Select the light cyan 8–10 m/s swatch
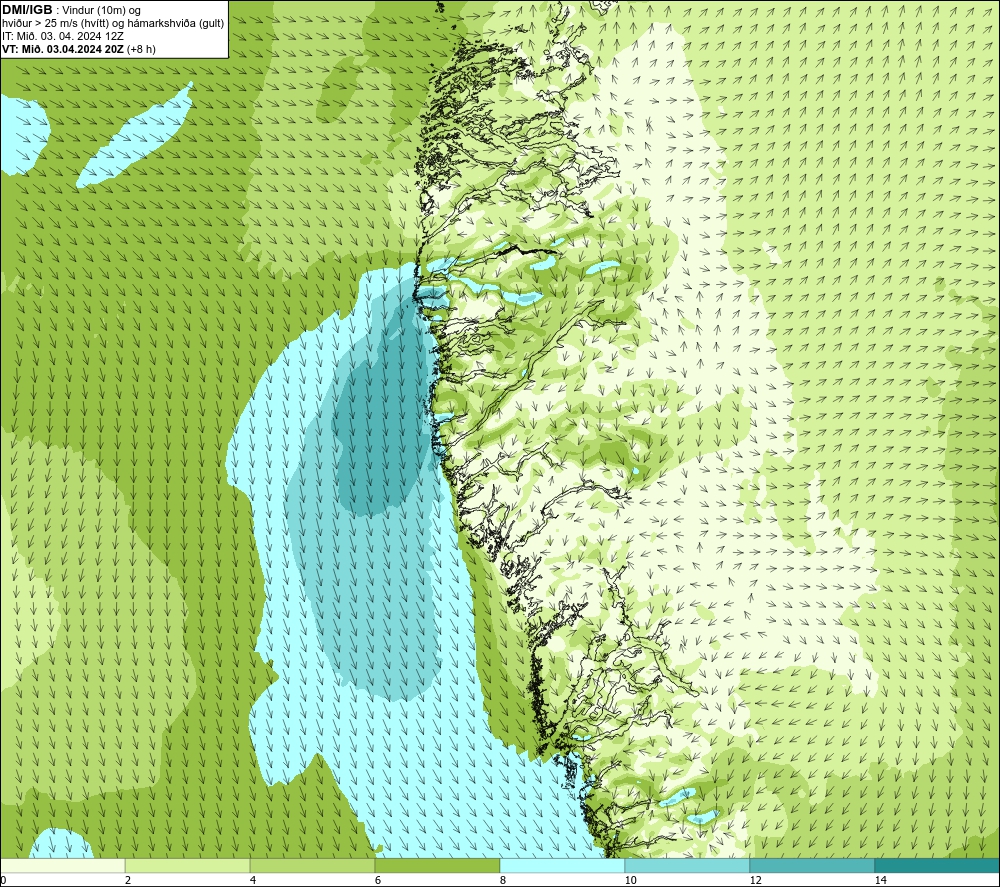Screen dimensions: 1000x887 click(x=562, y=866)
